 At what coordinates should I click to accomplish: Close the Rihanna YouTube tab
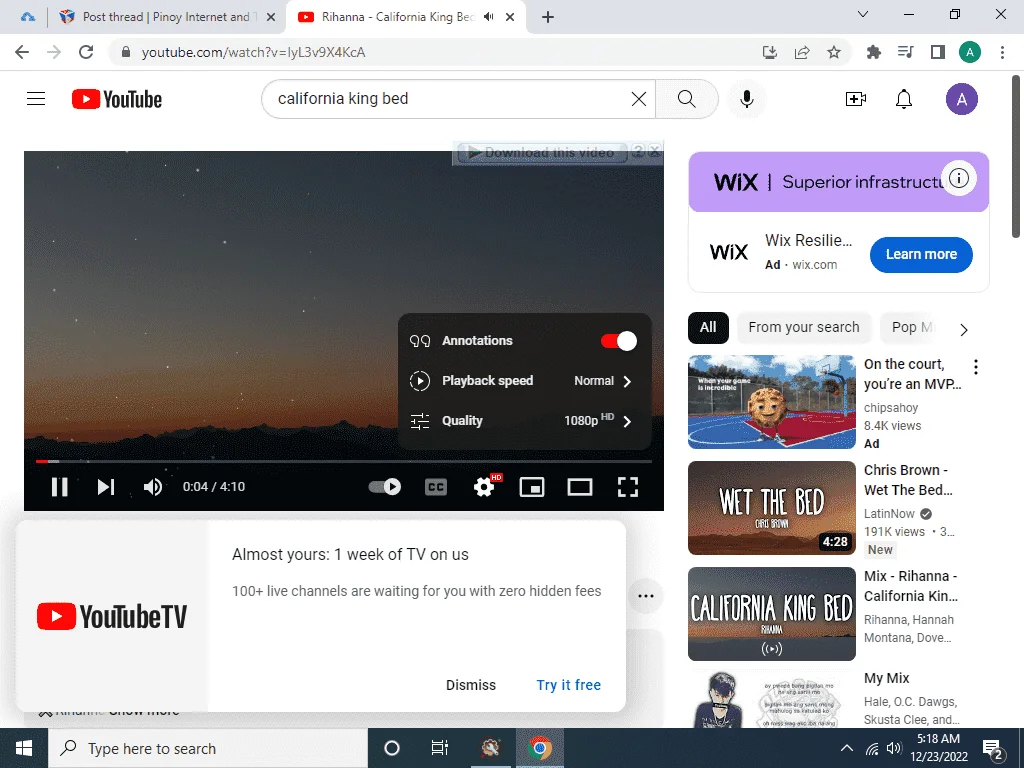pyautogui.click(x=511, y=17)
